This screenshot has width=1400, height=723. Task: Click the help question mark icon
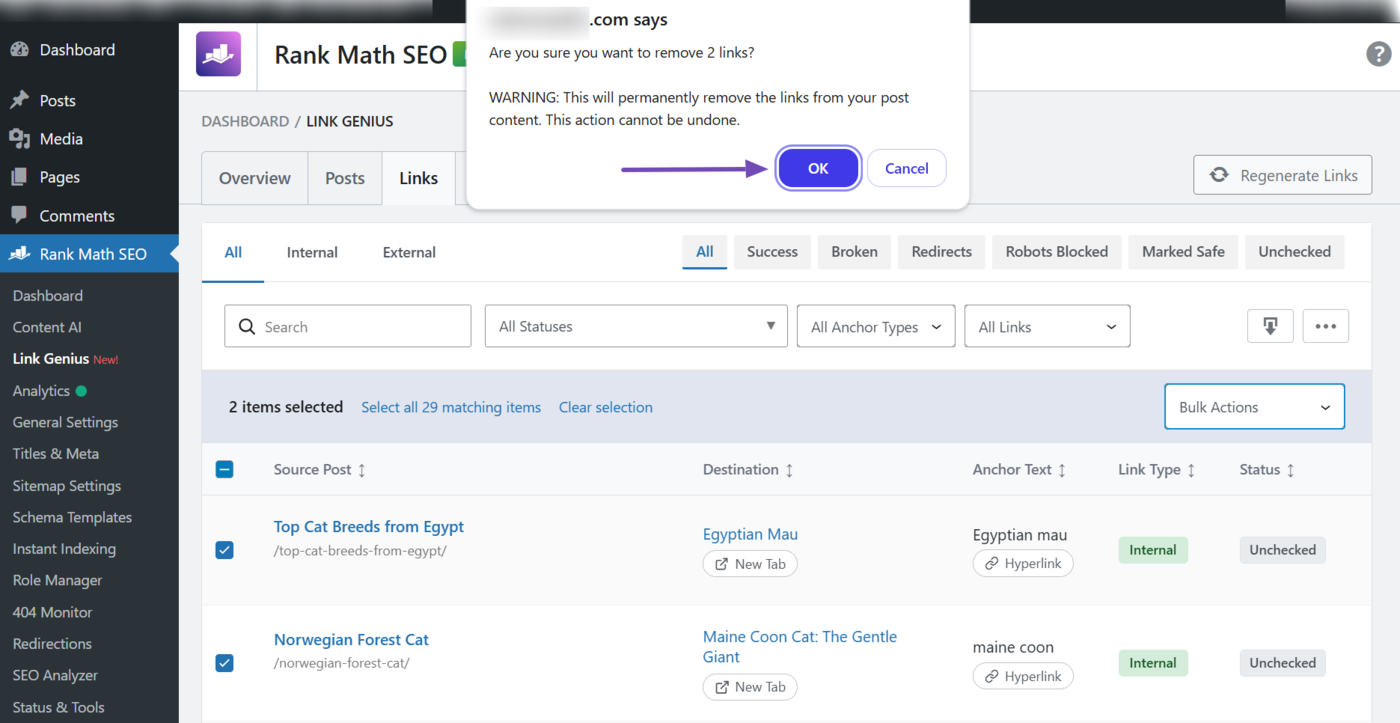click(x=1378, y=54)
